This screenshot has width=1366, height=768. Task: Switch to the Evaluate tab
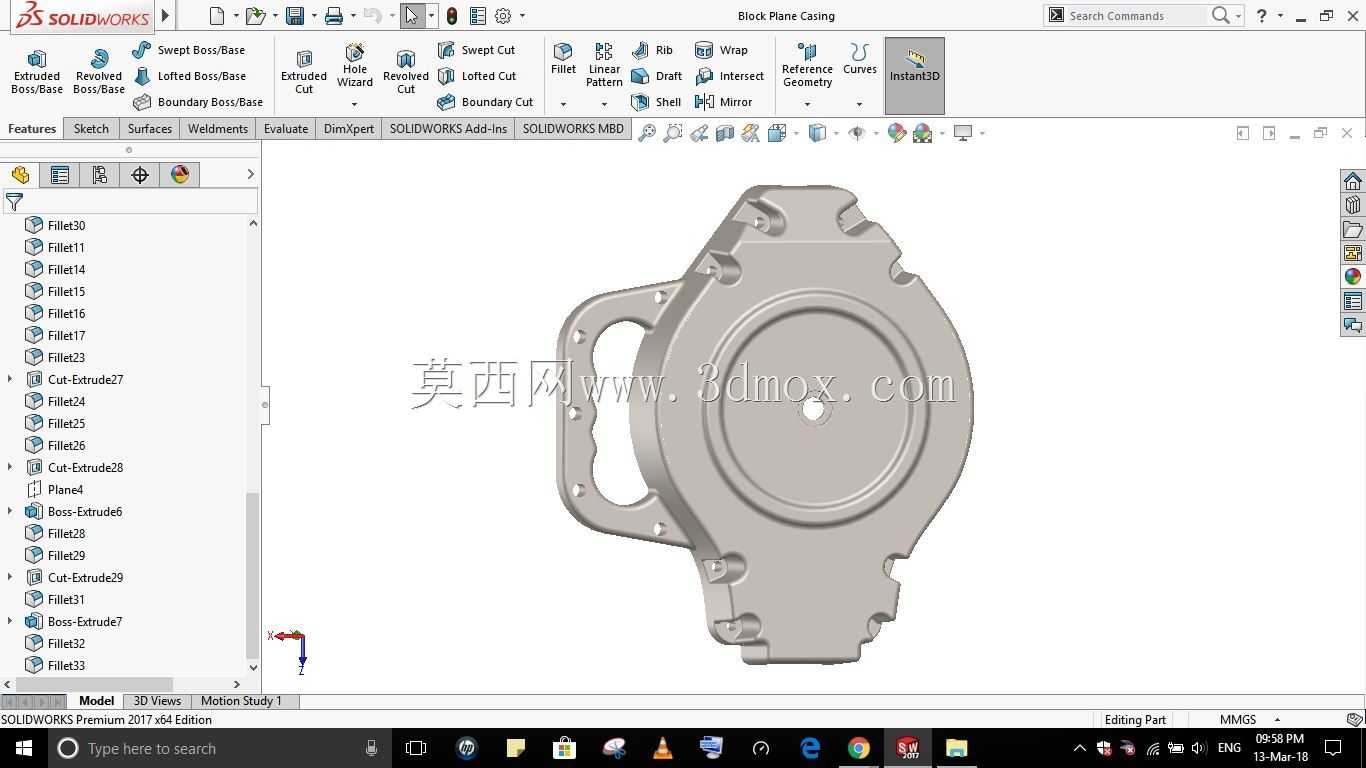pyautogui.click(x=286, y=129)
